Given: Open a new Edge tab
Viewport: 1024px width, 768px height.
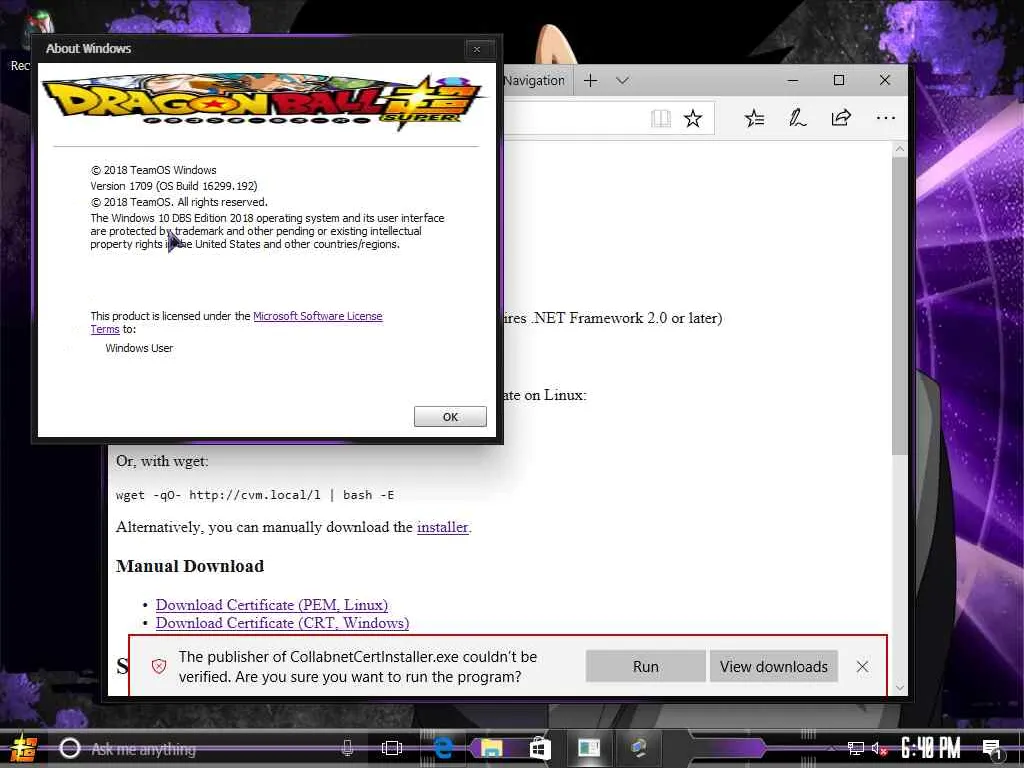Looking at the screenshot, I should [x=590, y=80].
